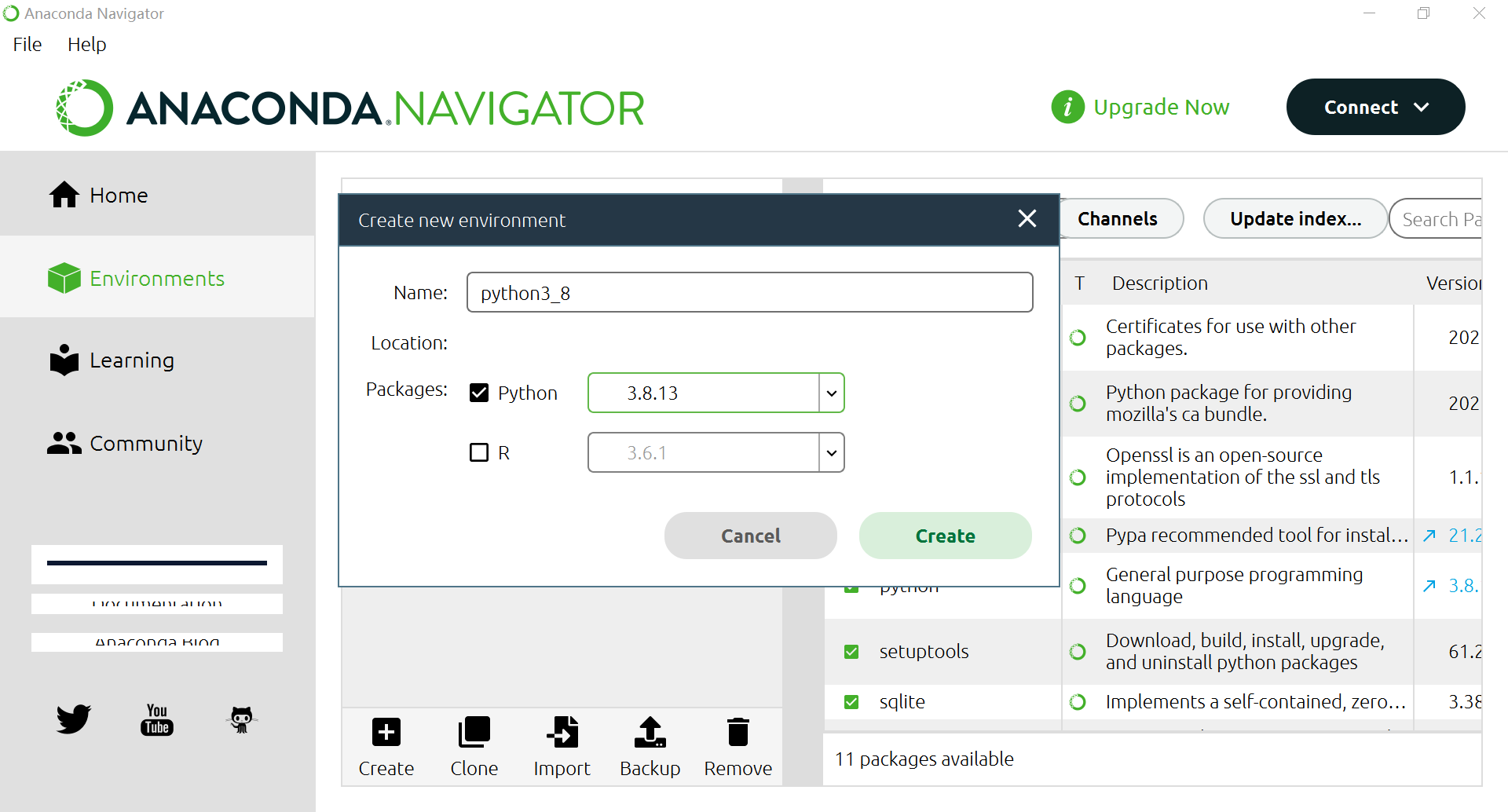Click the environment Name input field

(749, 292)
